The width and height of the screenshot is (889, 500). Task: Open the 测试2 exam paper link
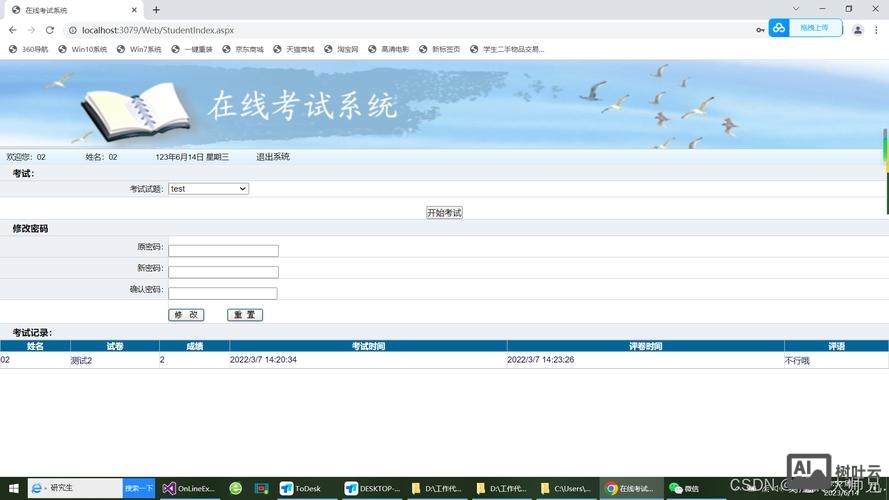[81, 360]
